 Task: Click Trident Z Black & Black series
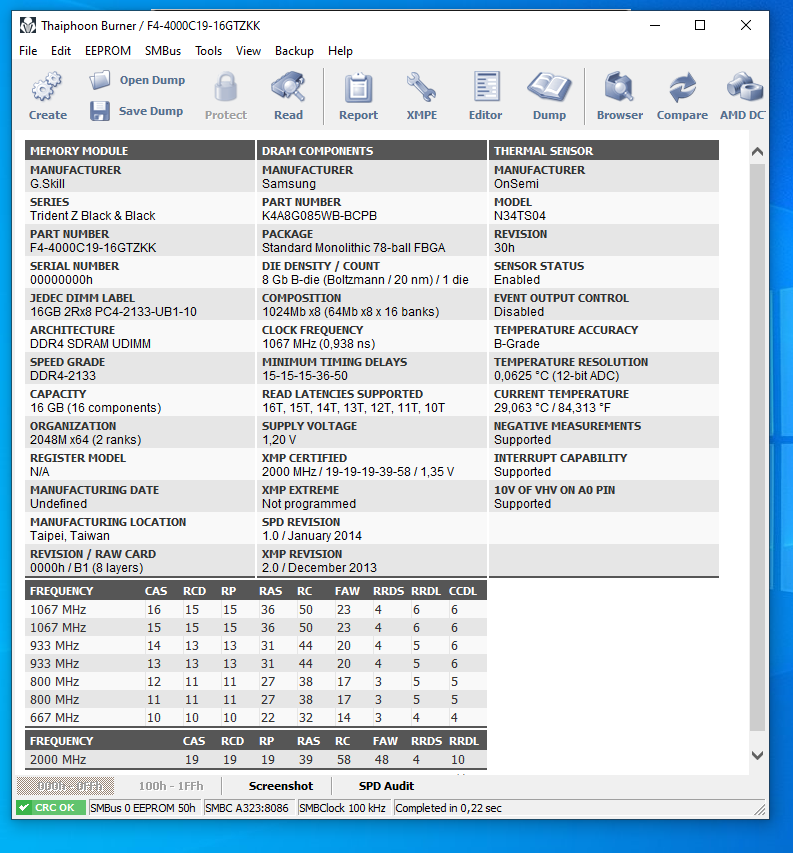(92, 215)
